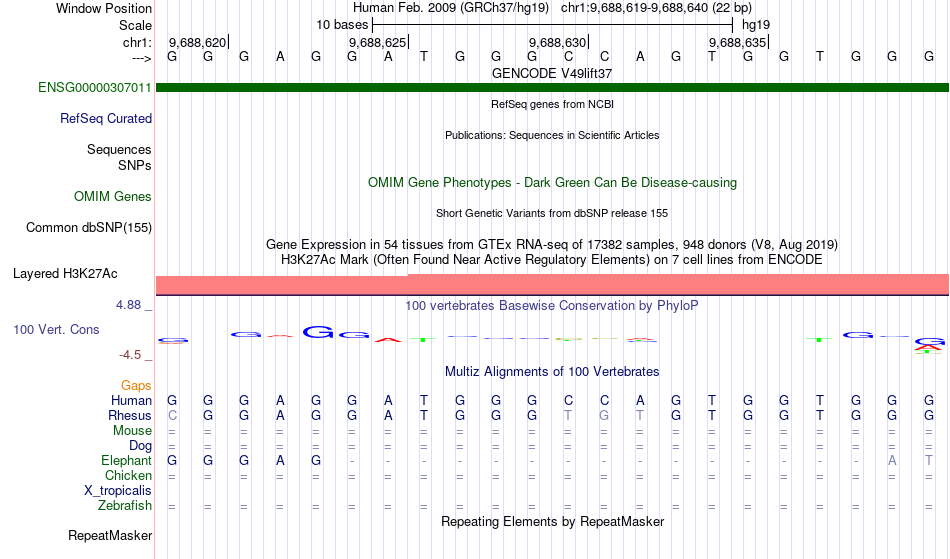Open the RefSeq Curated track label
Image resolution: width=950 pixels, height=559 pixels.
pos(106,119)
